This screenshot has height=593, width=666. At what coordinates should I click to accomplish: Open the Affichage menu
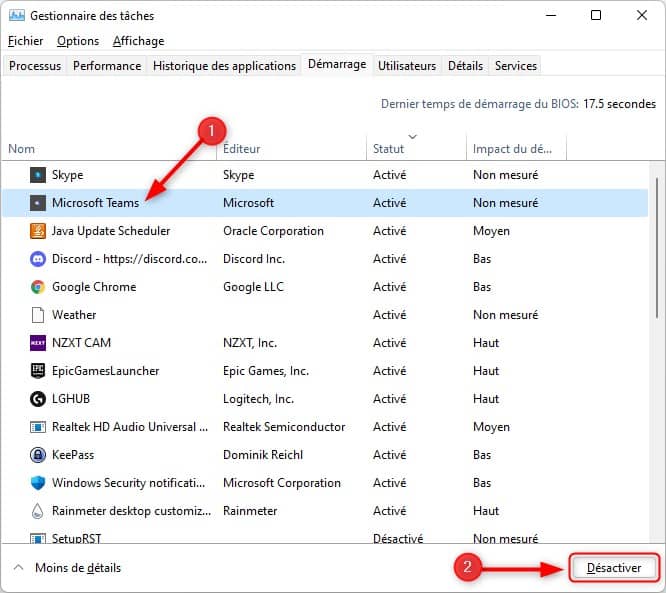tap(138, 41)
